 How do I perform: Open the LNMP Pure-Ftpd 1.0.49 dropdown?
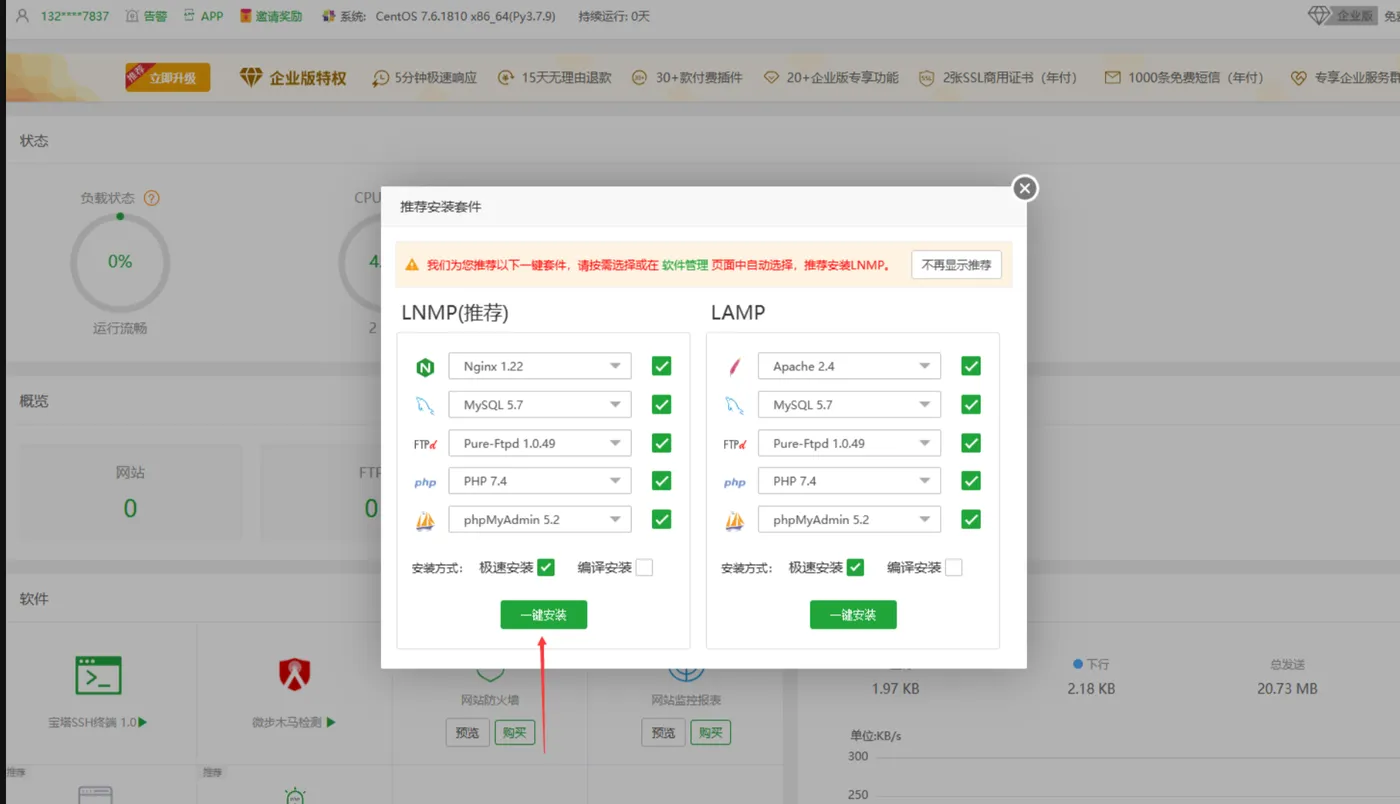coord(540,443)
